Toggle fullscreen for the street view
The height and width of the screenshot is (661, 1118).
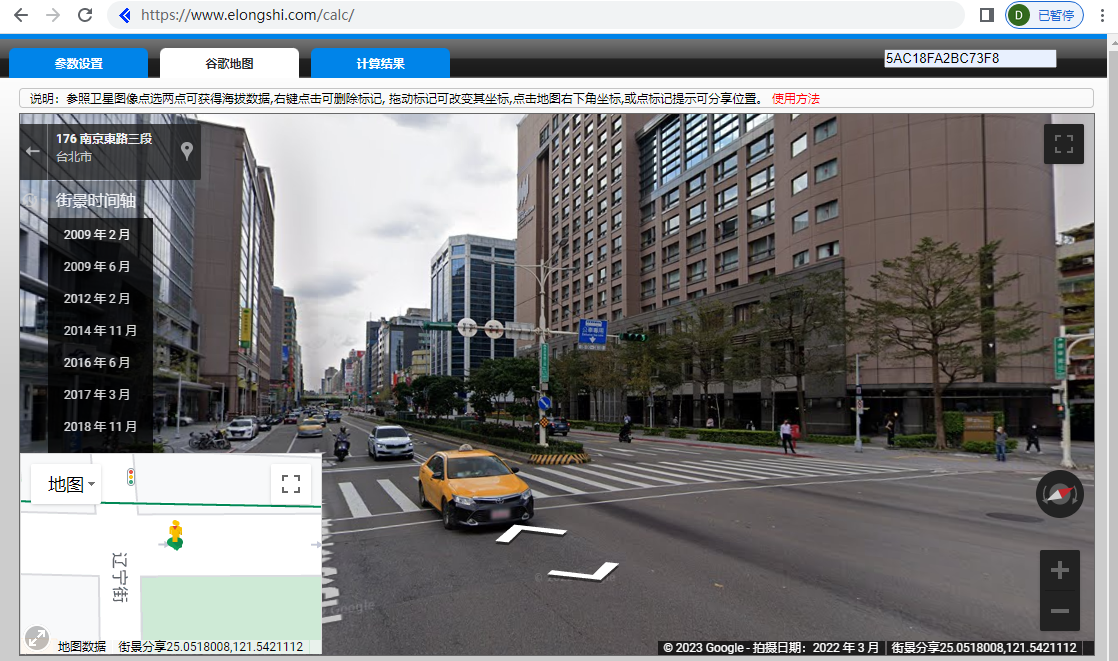click(1063, 143)
